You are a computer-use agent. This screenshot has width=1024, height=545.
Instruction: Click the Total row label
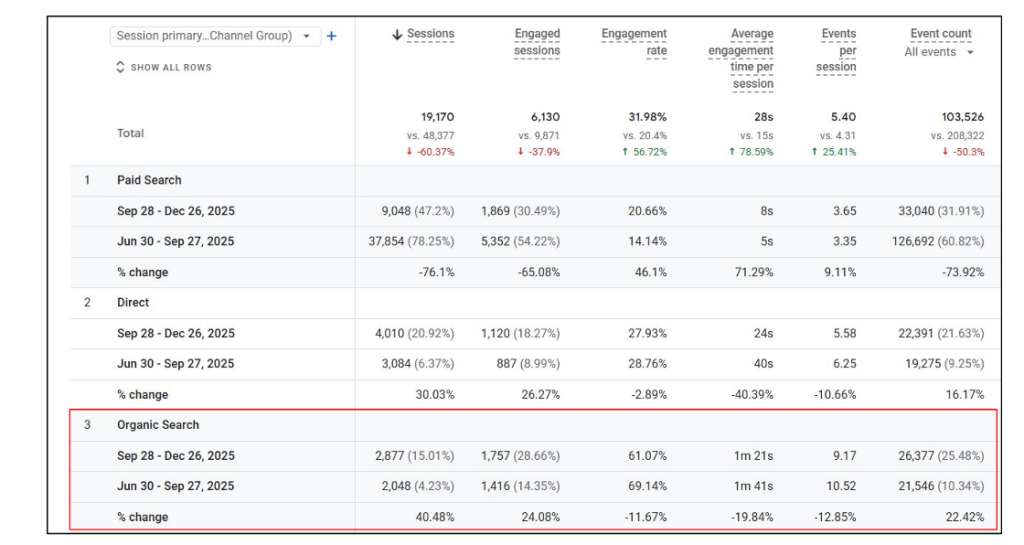130,133
